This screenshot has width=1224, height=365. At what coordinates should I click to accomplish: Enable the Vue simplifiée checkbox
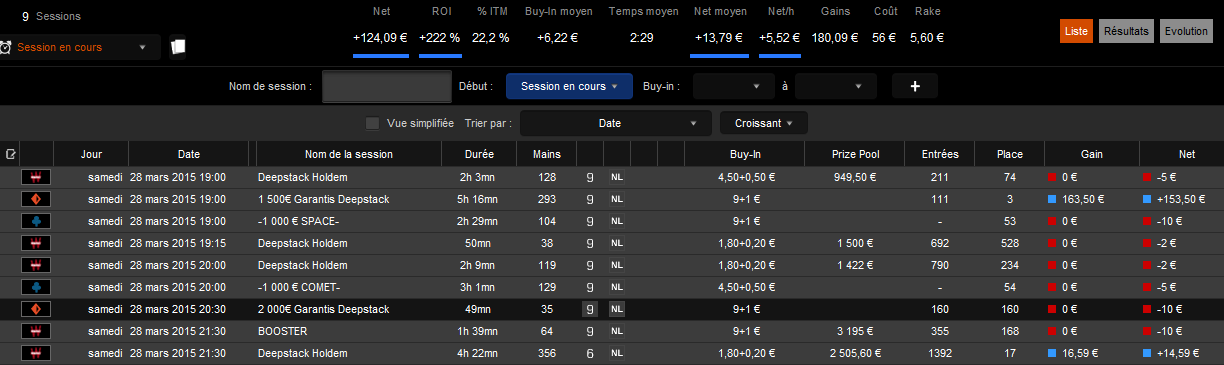[372, 123]
